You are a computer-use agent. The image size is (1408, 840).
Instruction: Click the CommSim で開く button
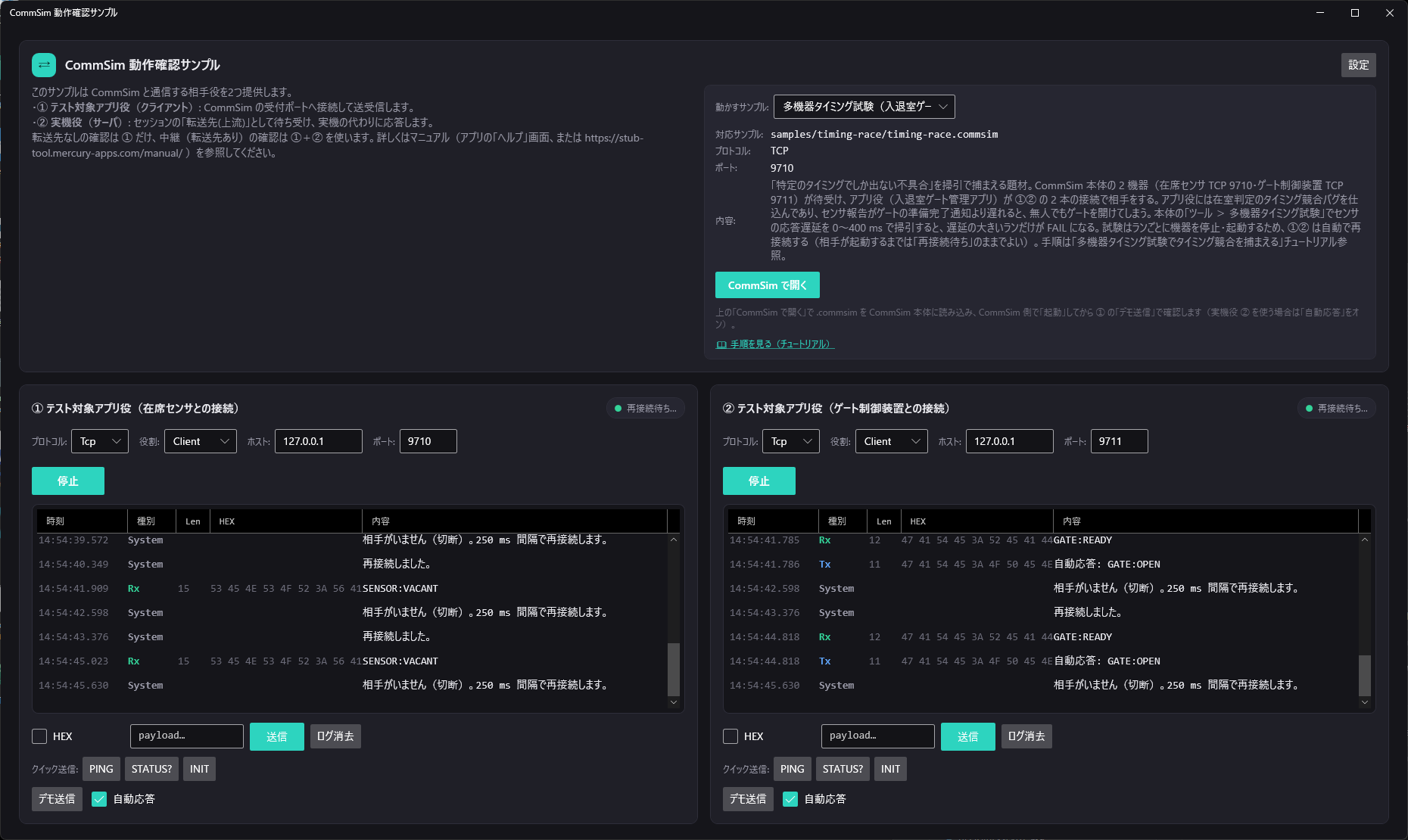point(767,285)
